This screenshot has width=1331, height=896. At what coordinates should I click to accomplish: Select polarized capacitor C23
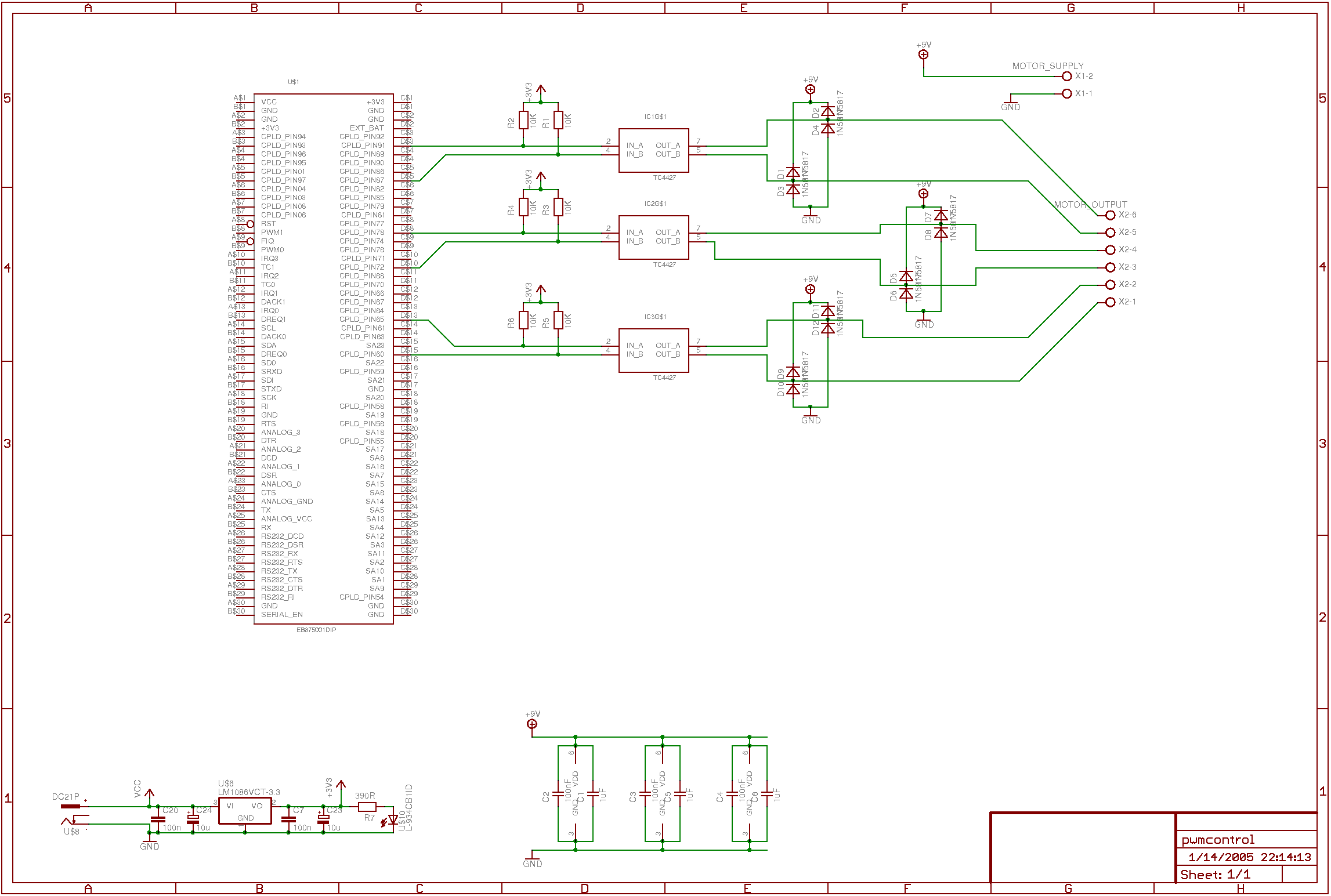(x=323, y=819)
